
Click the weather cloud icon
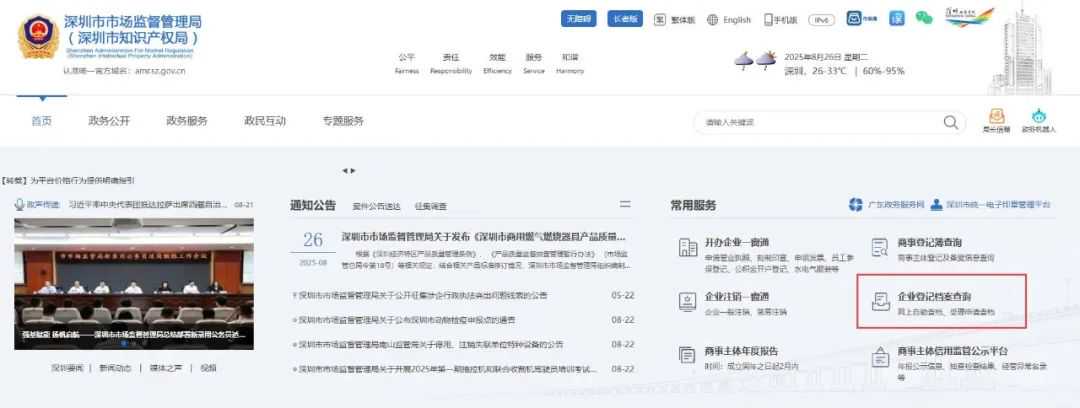point(755,60)
